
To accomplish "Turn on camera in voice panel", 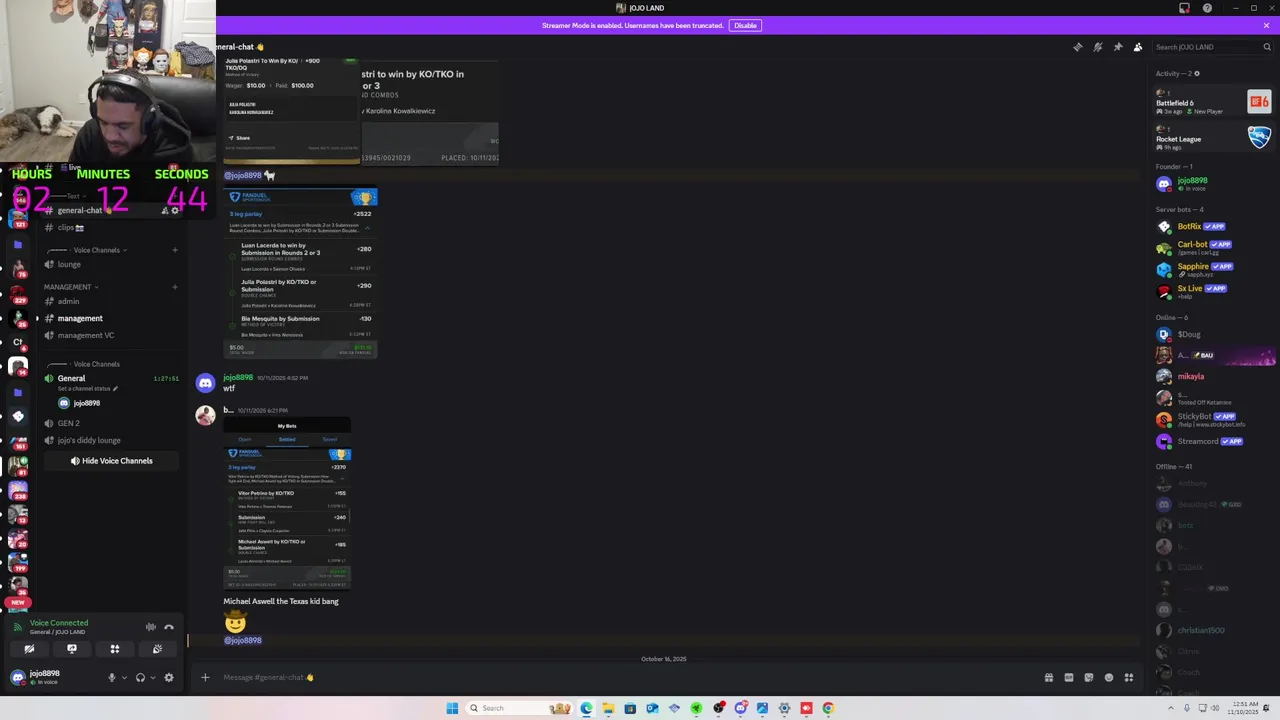I will (x=29, y=649).
